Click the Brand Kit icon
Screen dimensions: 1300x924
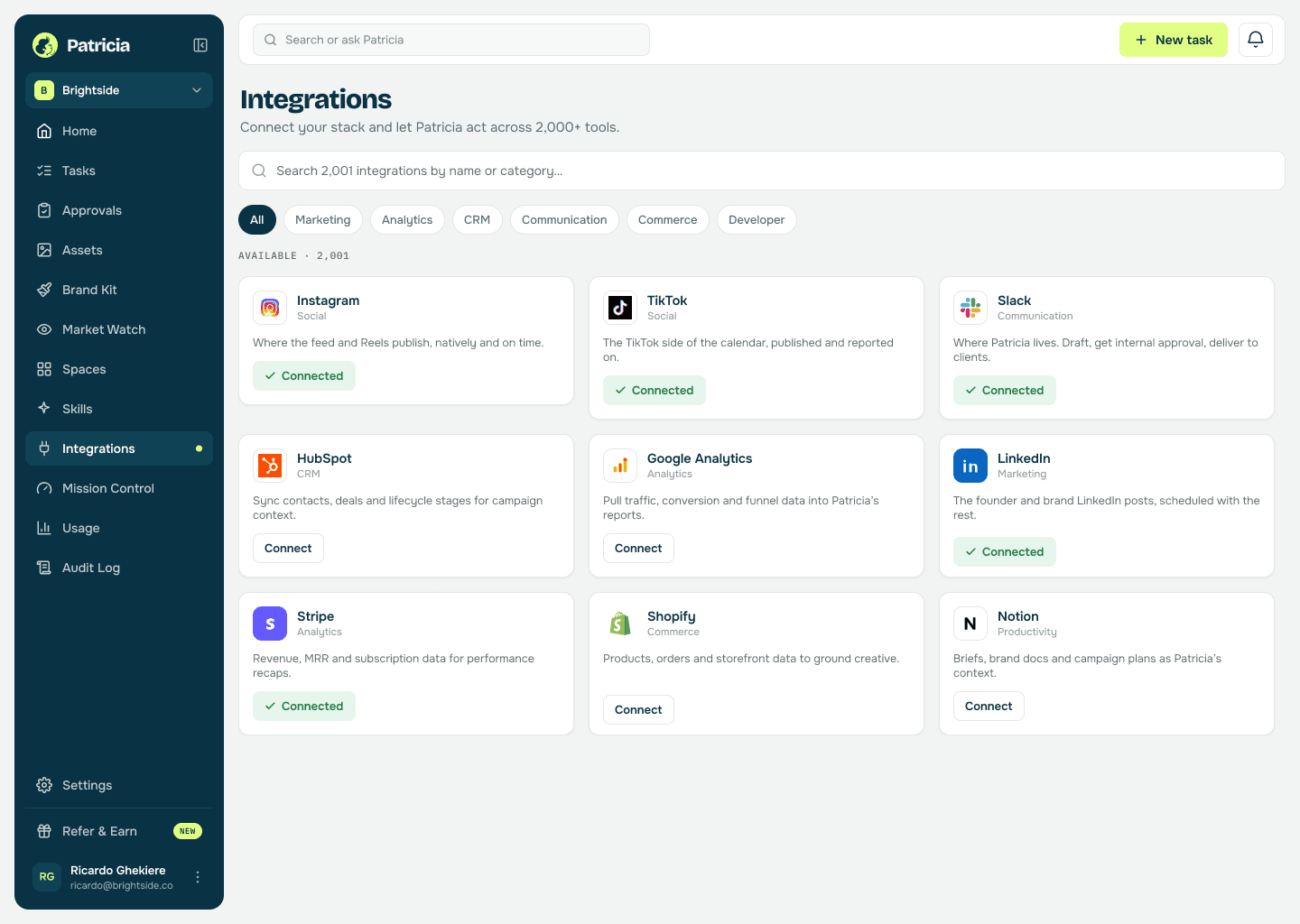point(44,290)
